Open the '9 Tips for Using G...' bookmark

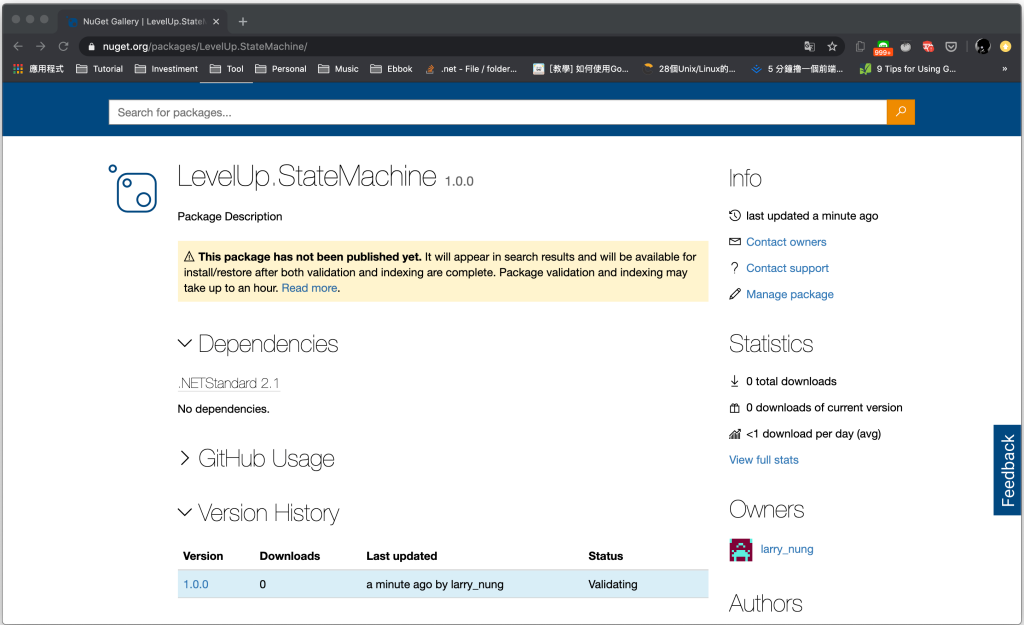pos(908,69)
